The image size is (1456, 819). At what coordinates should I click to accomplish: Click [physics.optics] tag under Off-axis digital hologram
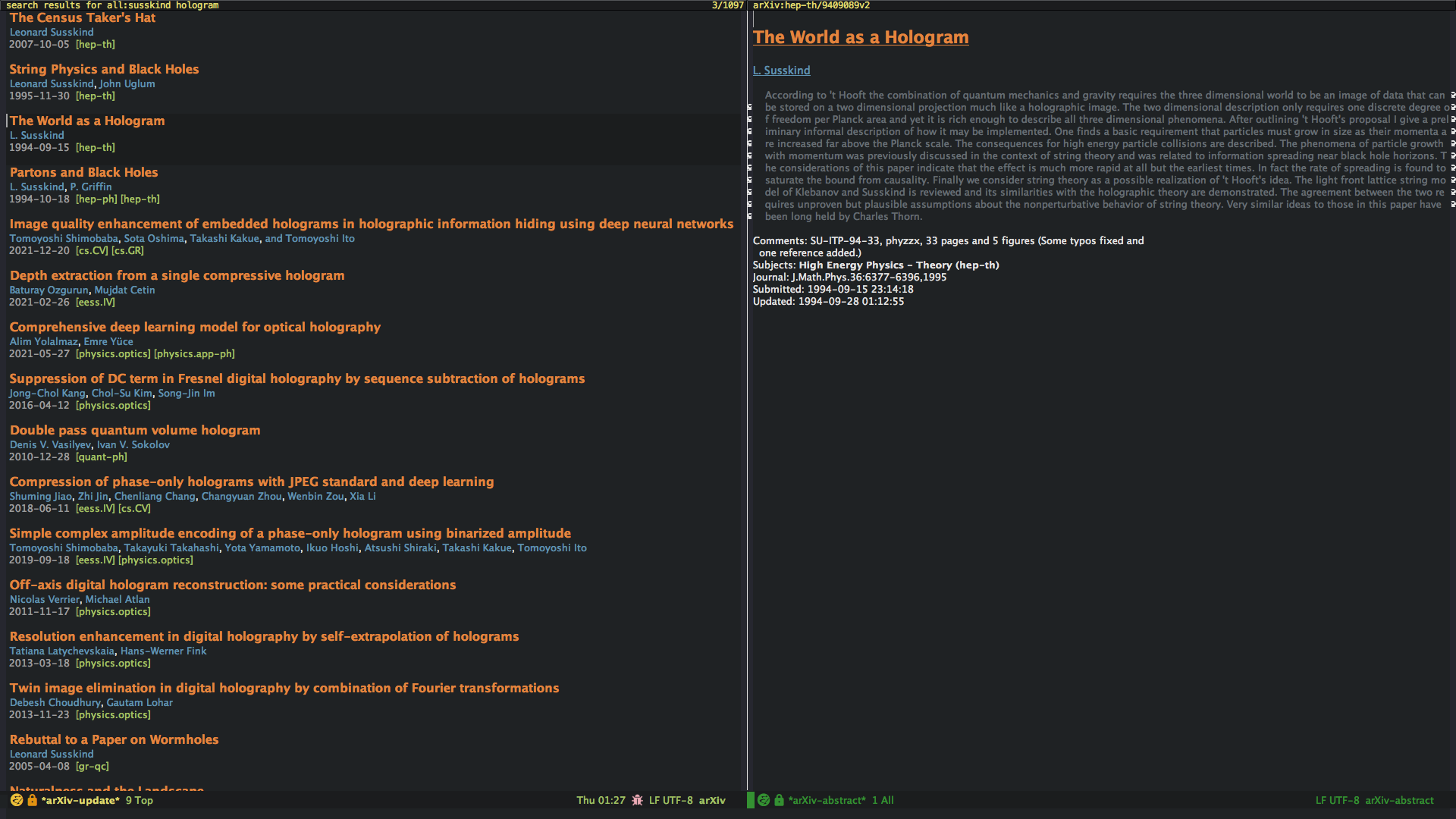[x=113, y=611]
